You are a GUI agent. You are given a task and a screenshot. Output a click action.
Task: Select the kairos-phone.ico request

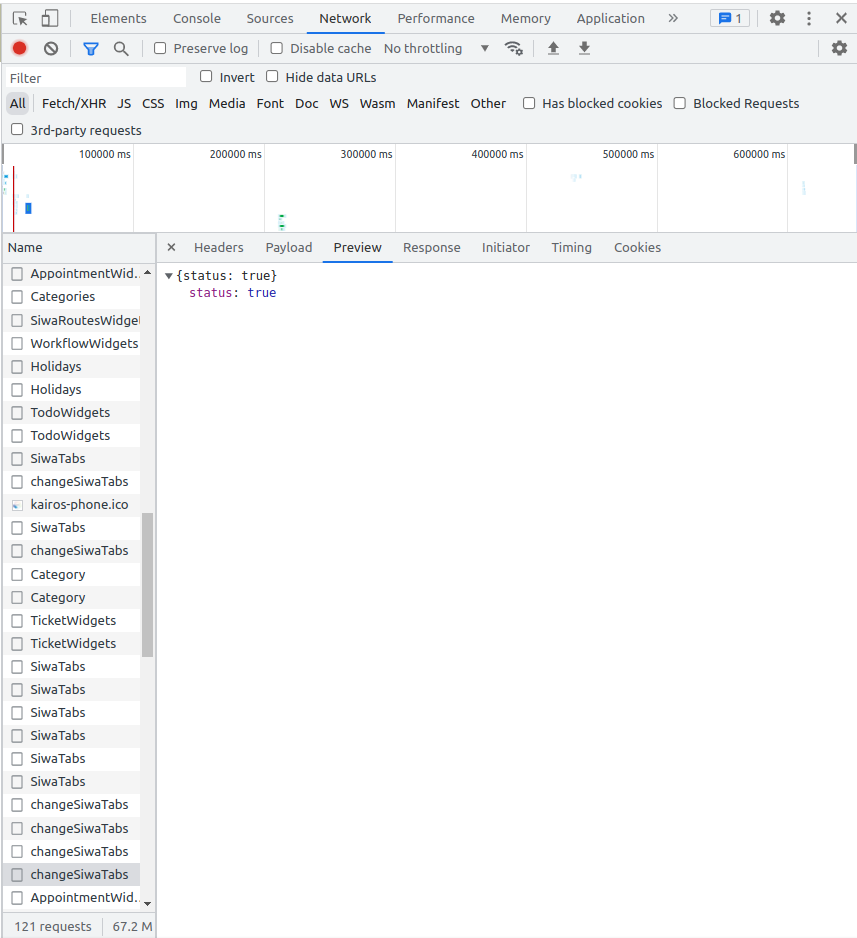point(71,505)
